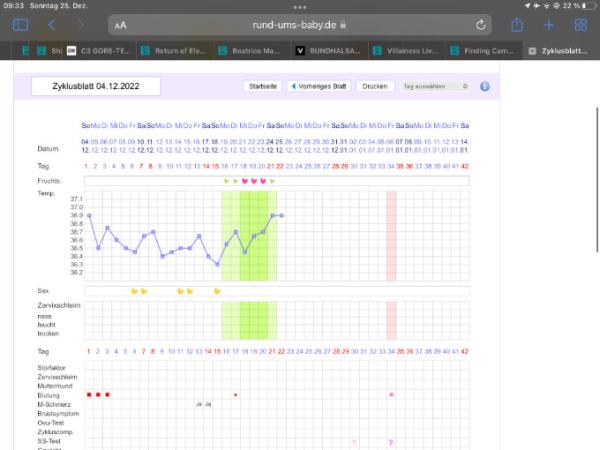Click the last yellow Sex icon, day 15
The width and height of the screenshot is (600, 450).
click(217, 291)
